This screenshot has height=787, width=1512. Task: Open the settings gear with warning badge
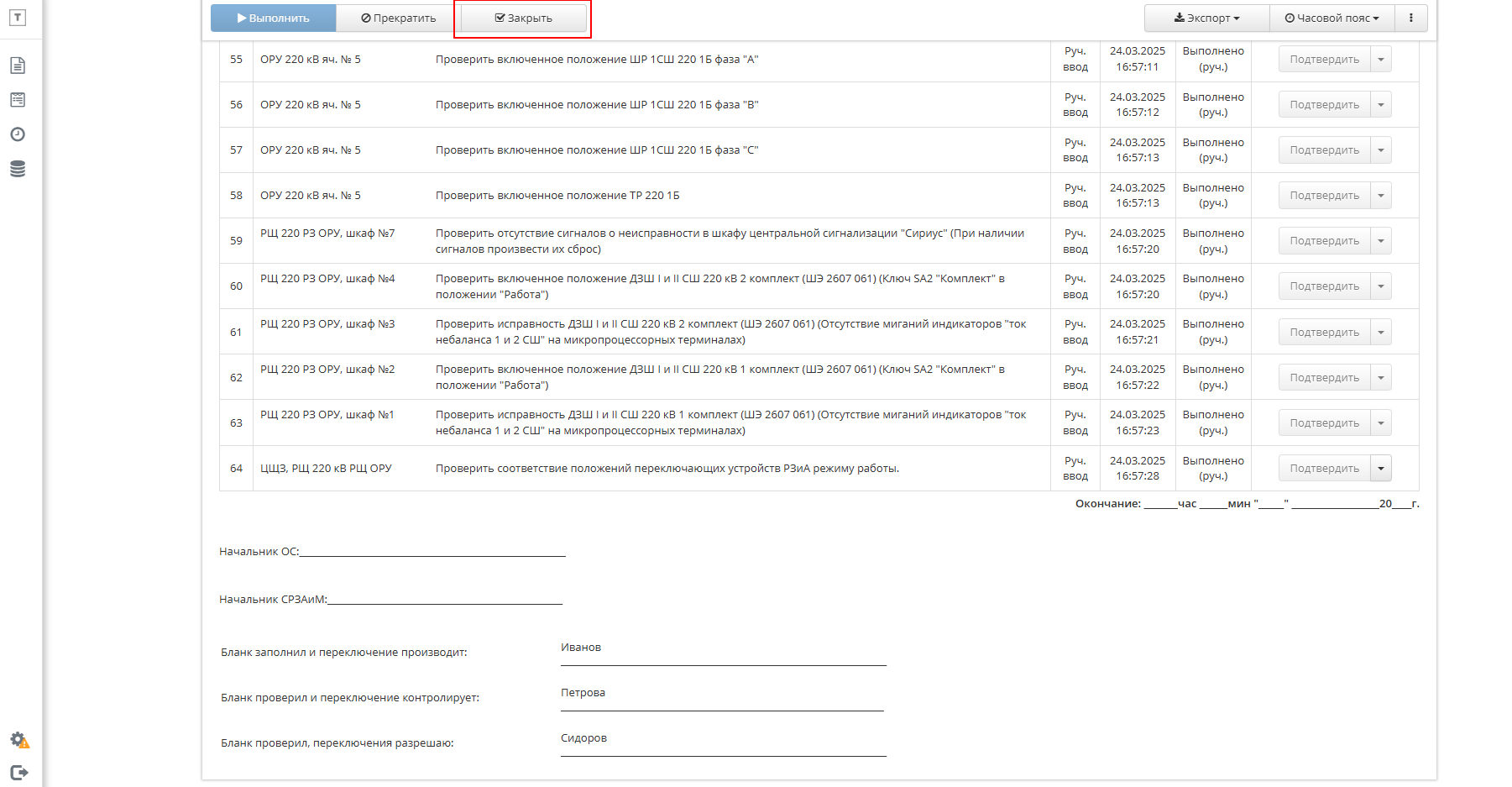(19, 740)
